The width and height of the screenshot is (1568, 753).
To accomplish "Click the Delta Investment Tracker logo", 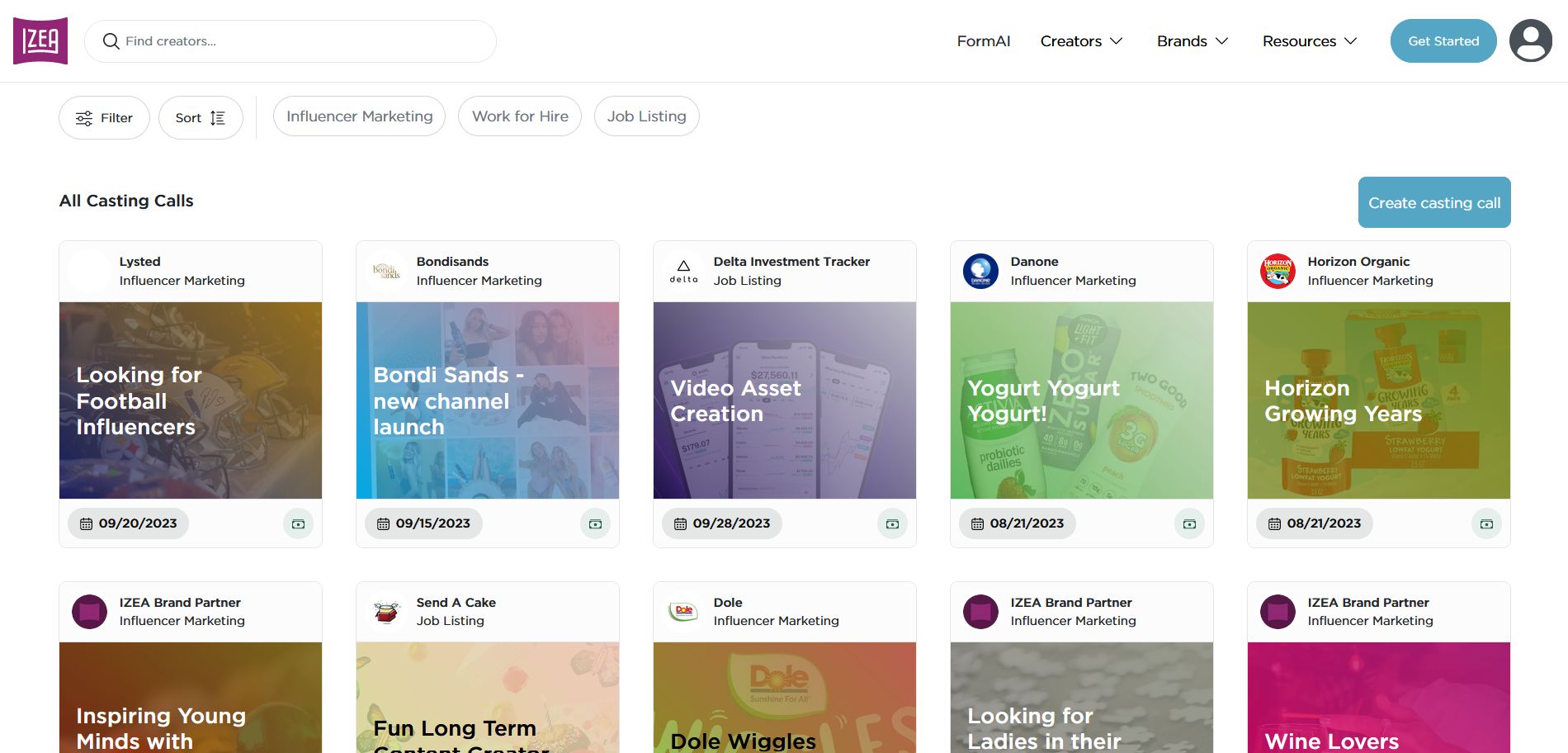I will (x=683, y=271).
